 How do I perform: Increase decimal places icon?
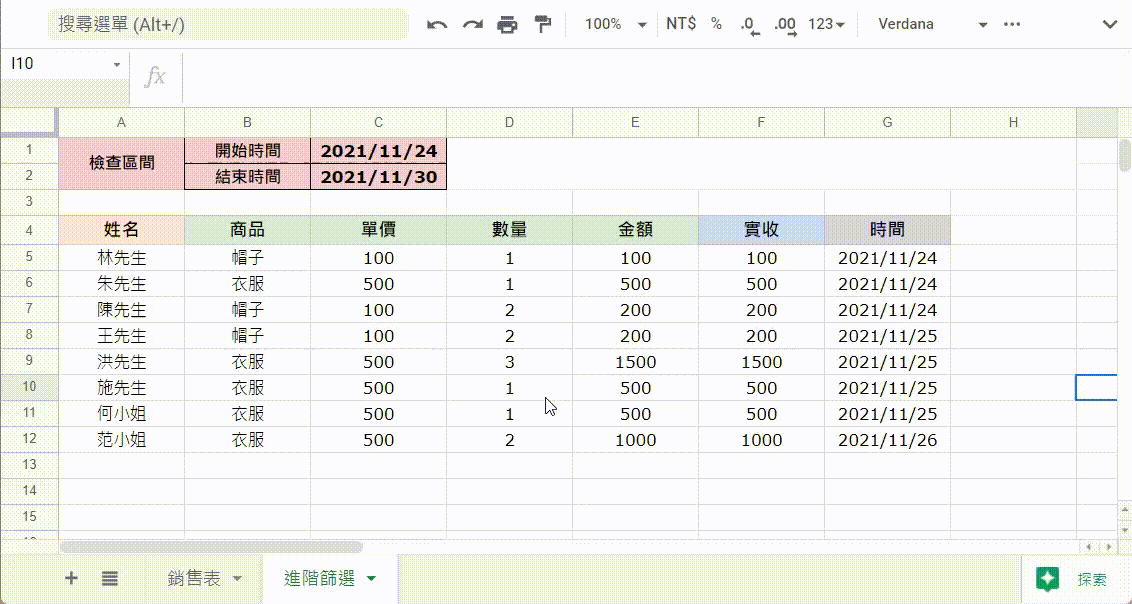coord(785,25)
